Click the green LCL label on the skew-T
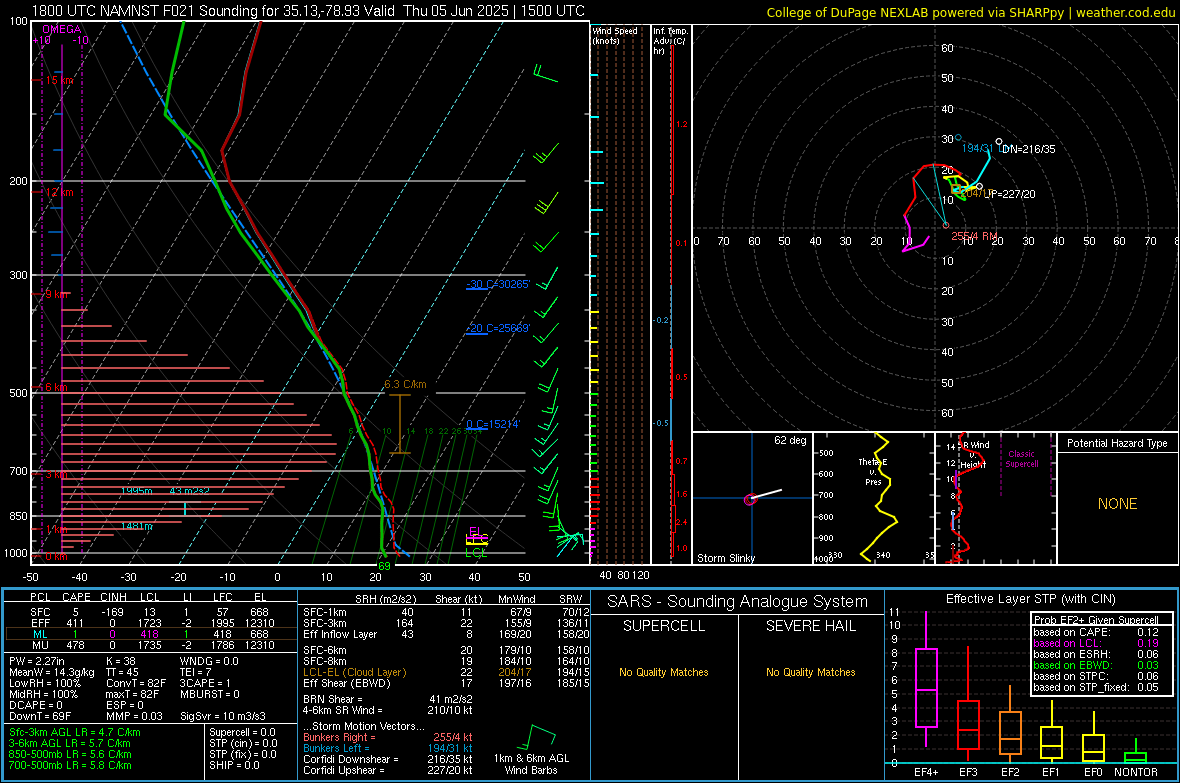 pyautogui.click(x=476, y=553)
